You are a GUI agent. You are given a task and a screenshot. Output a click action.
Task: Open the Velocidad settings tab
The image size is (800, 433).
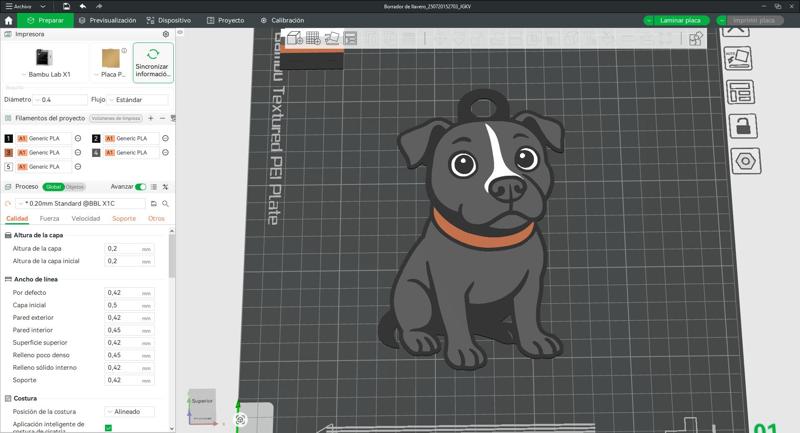point(86,219)
